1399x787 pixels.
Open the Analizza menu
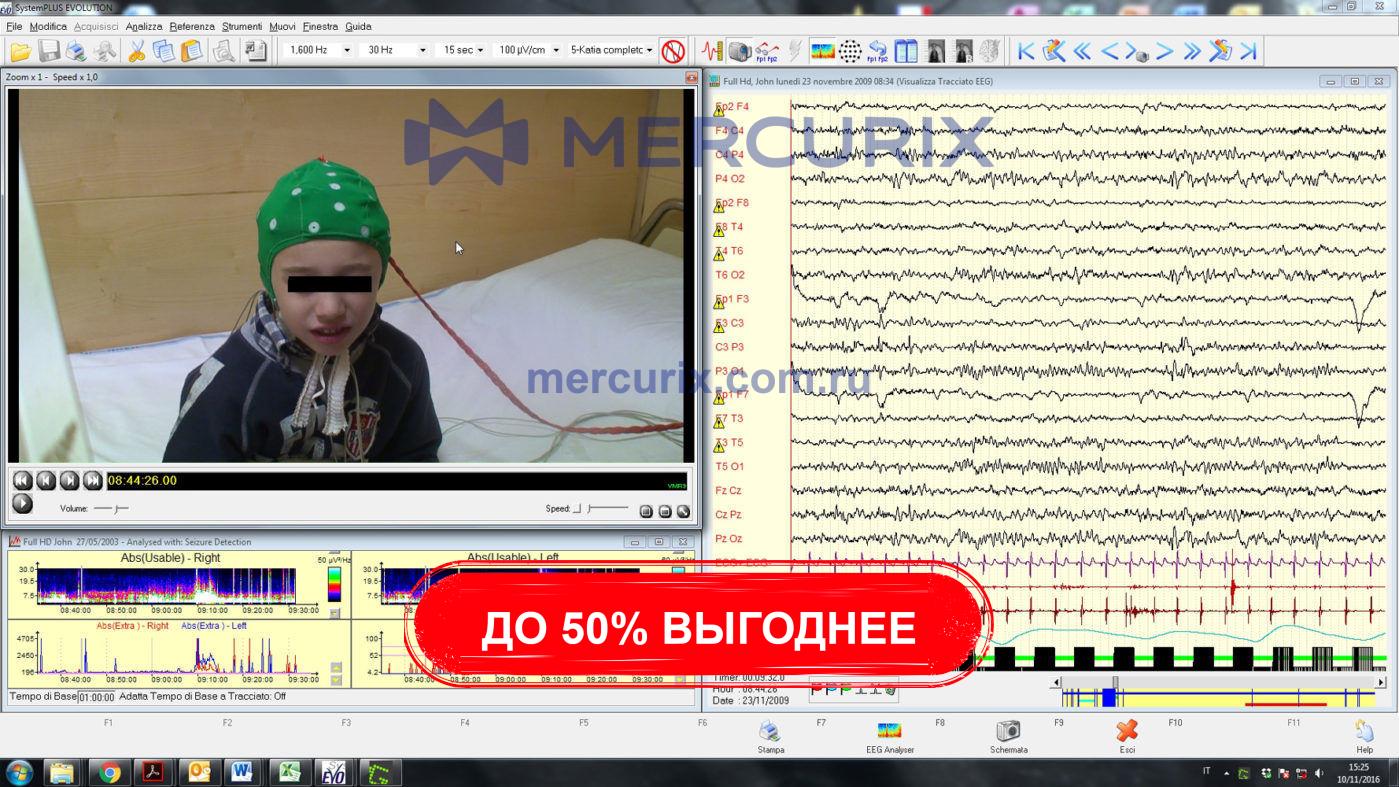(144, 26)
